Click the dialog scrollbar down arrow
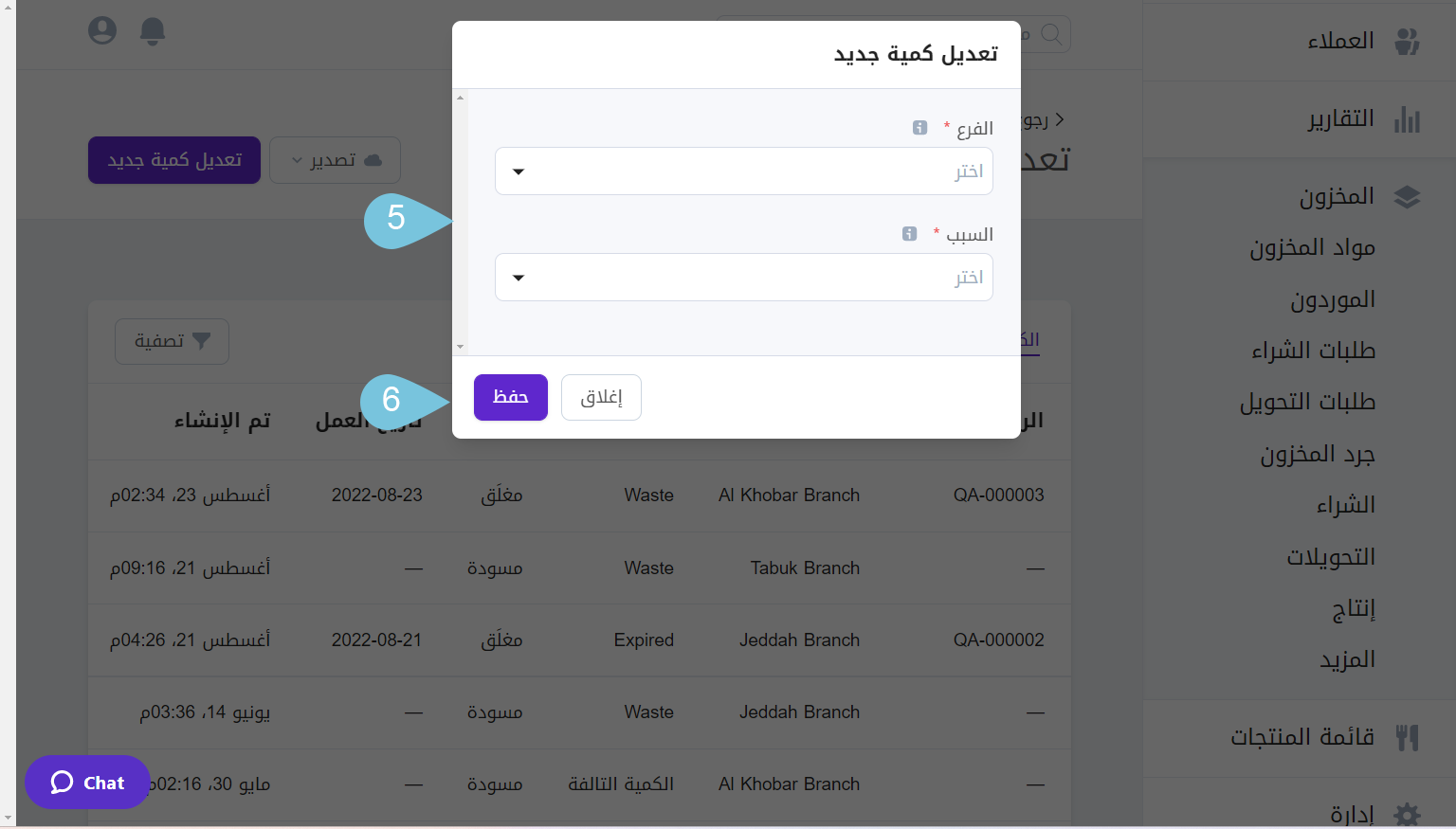The width and height of the screenshot is (1456, 829). click(461, 348)
